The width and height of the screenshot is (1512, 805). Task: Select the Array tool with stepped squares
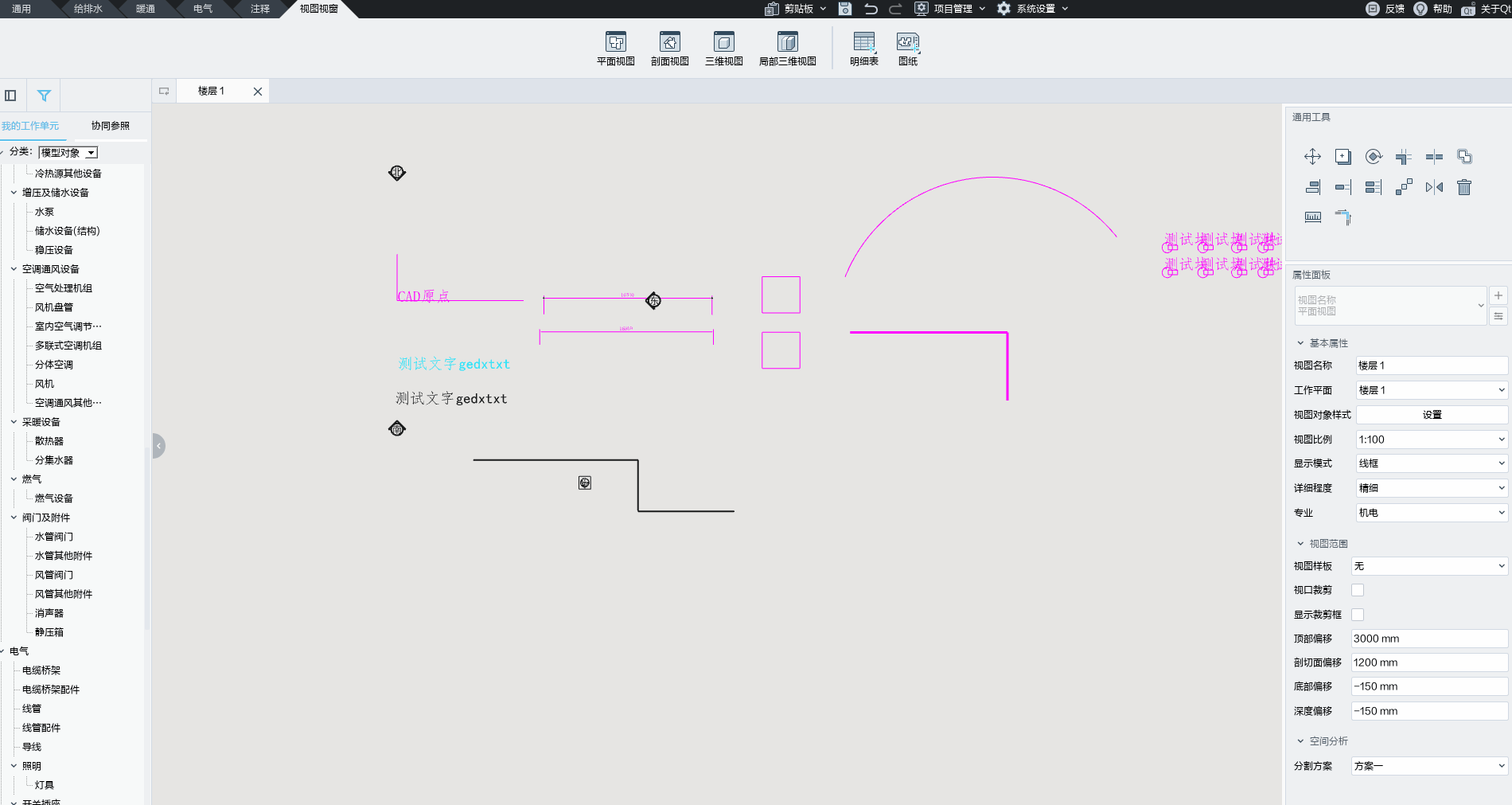[1404, 187]
